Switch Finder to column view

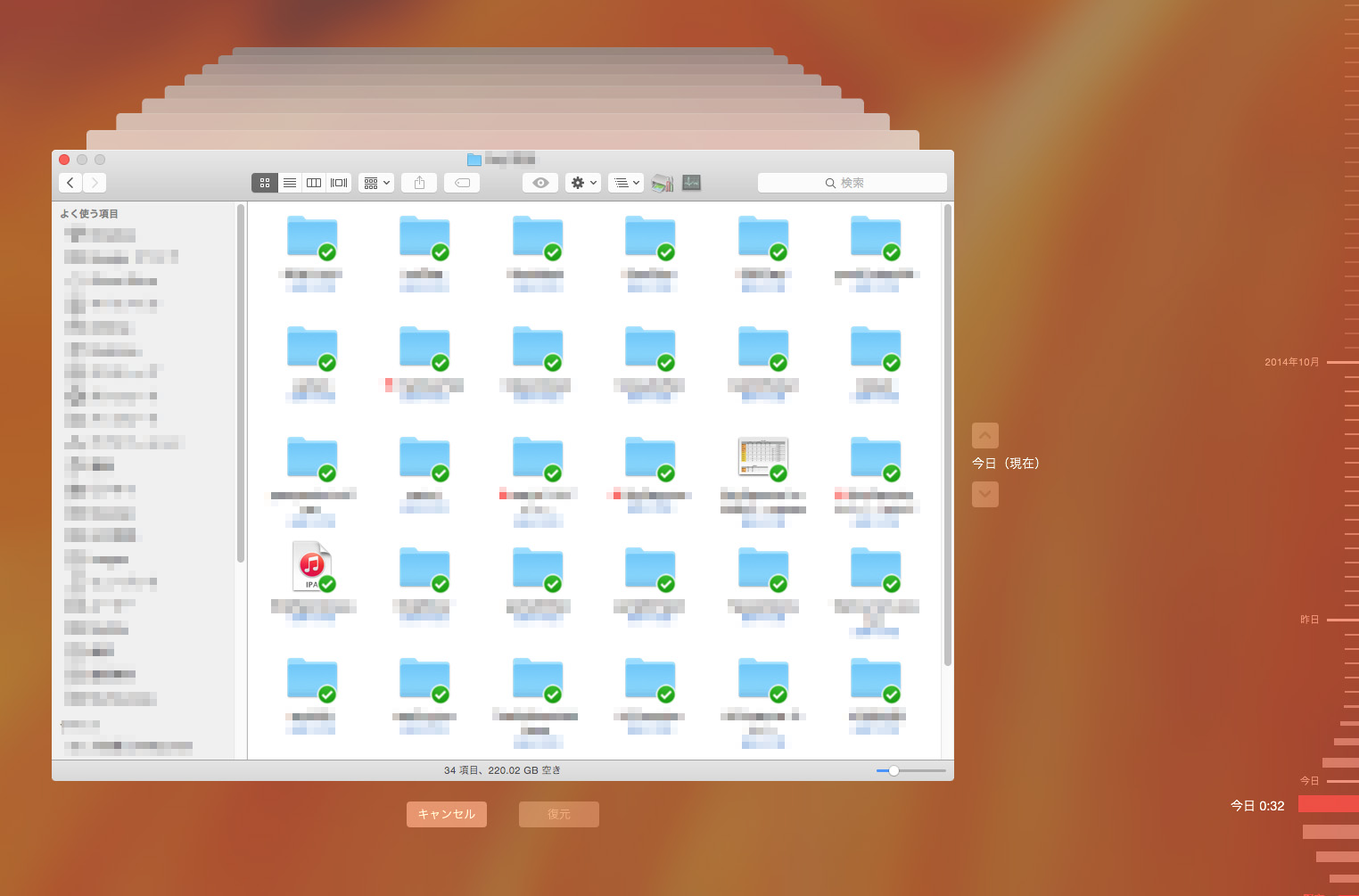[314, 183]
